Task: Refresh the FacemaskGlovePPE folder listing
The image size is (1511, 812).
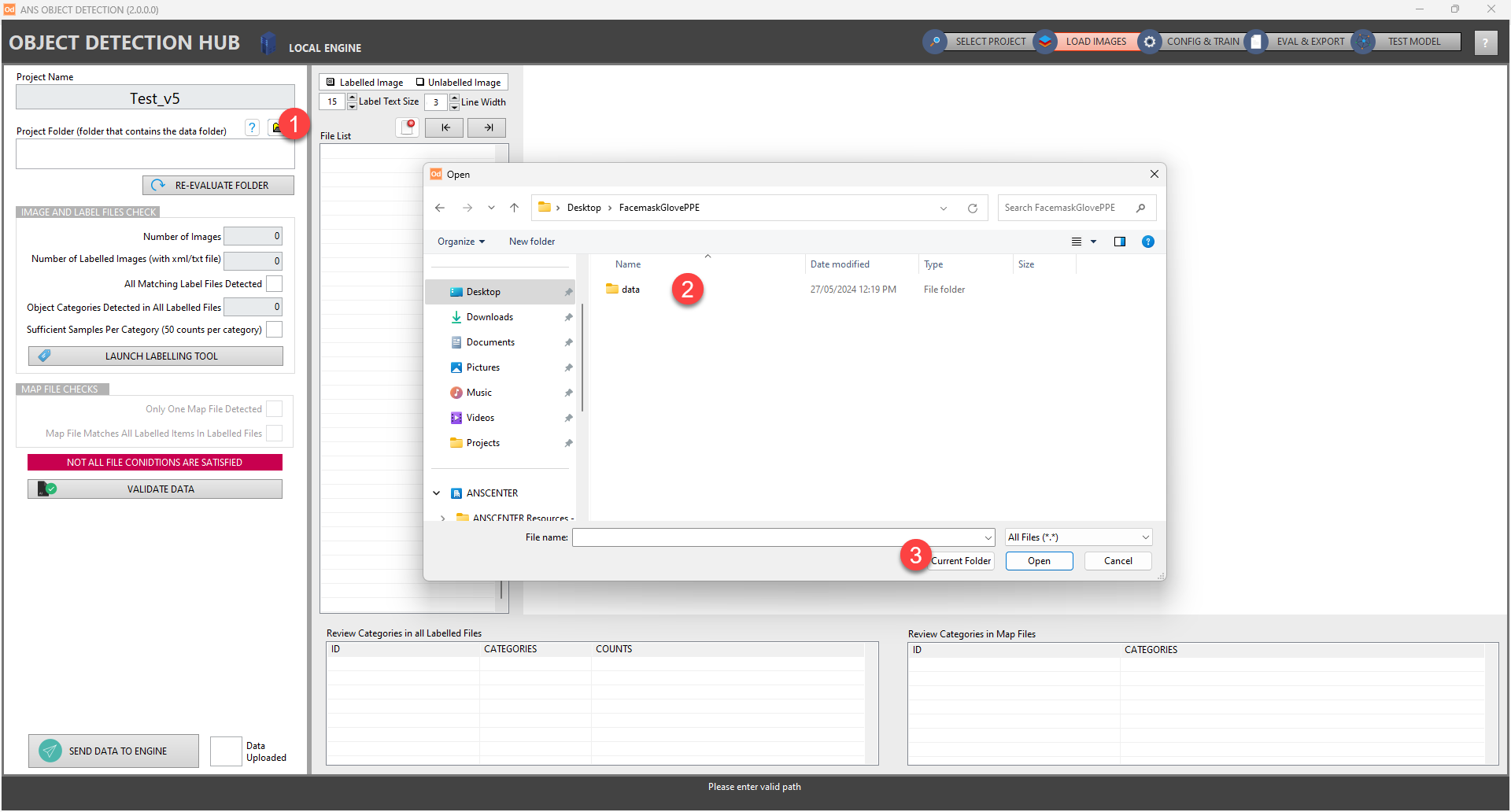Action: click(x=973, y=209)
